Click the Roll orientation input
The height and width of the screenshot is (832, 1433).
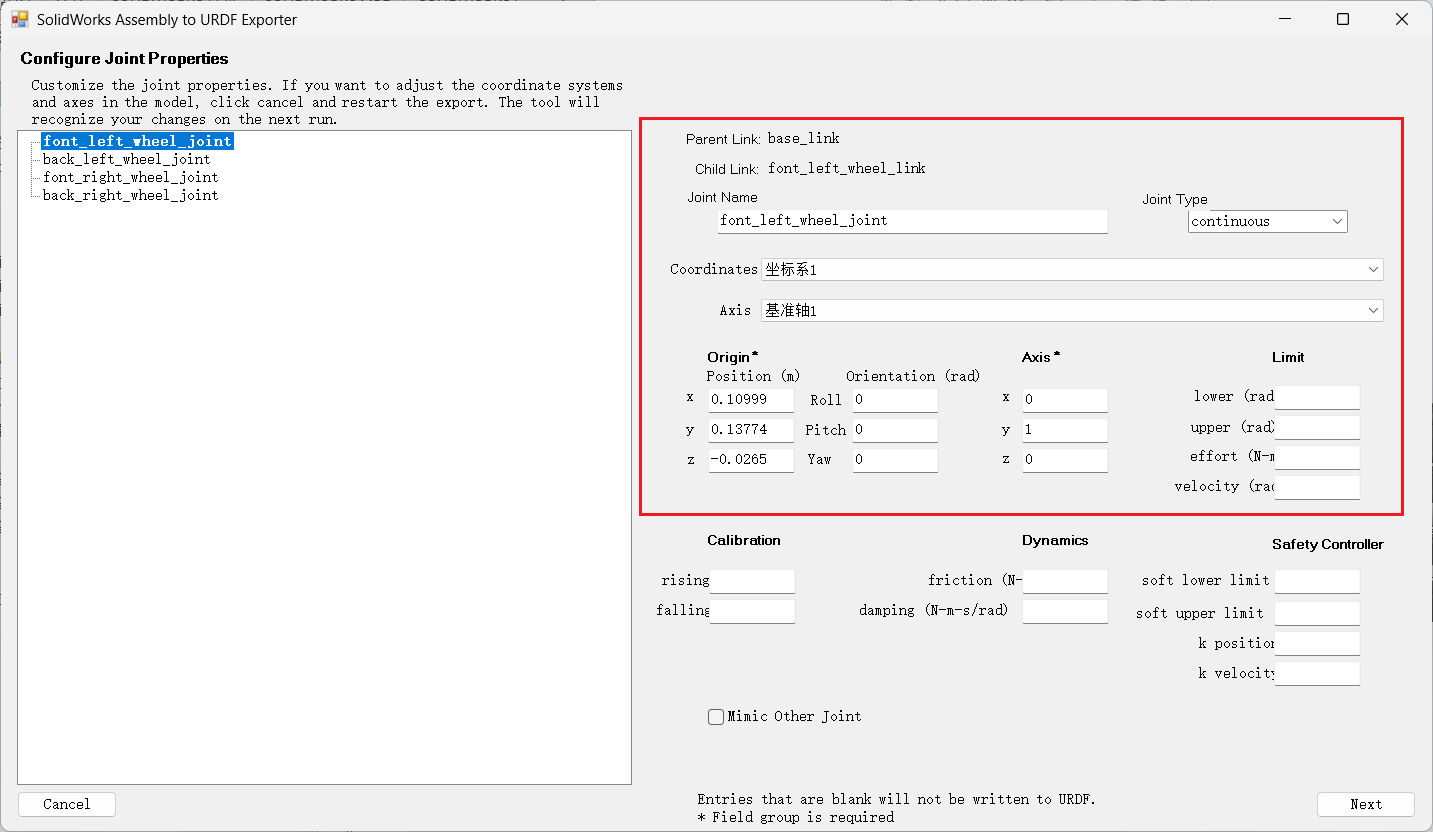[x=894, y=400]
